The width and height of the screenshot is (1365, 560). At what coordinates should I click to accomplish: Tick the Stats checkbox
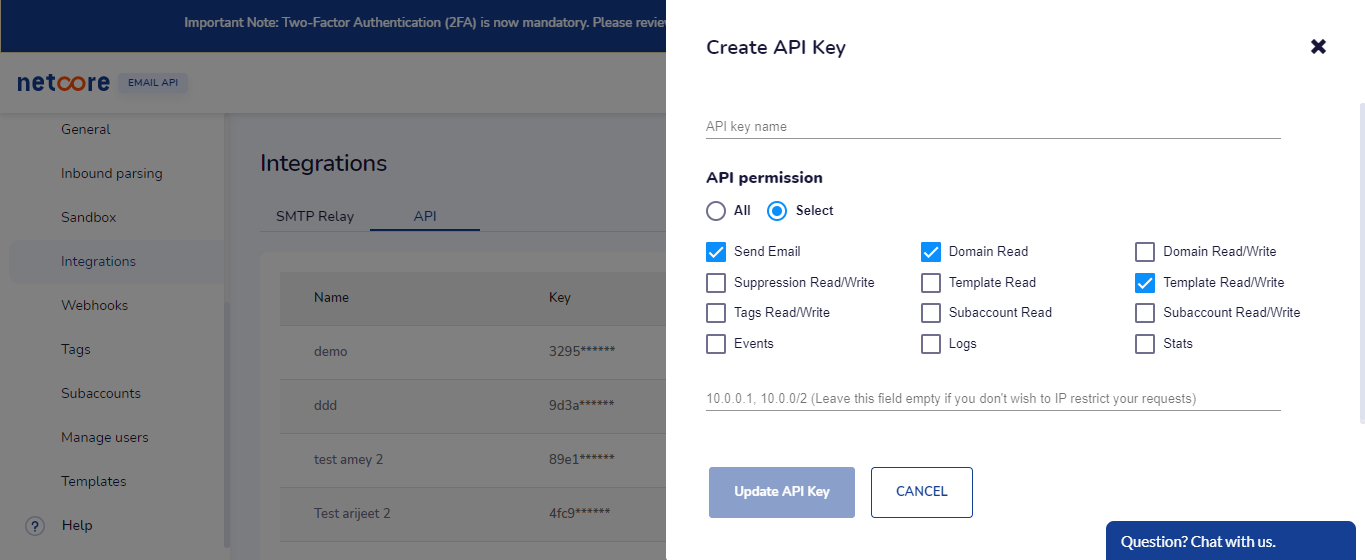tap(1146, 344)
